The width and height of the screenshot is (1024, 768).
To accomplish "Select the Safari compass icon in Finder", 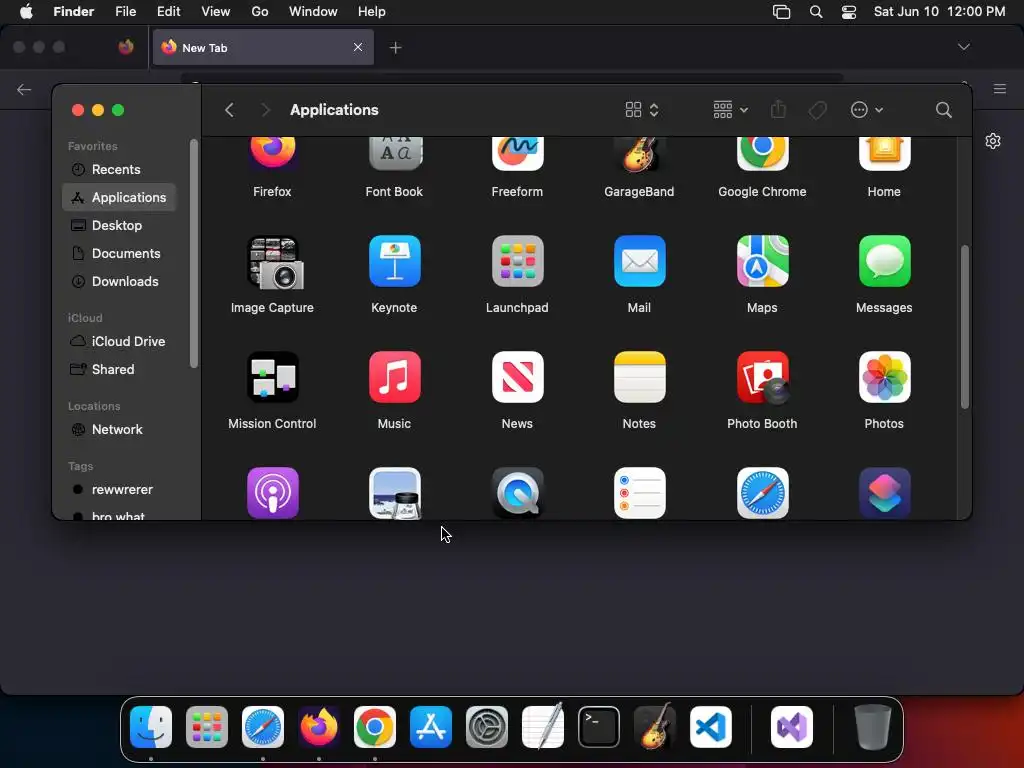I will point(762,493).
